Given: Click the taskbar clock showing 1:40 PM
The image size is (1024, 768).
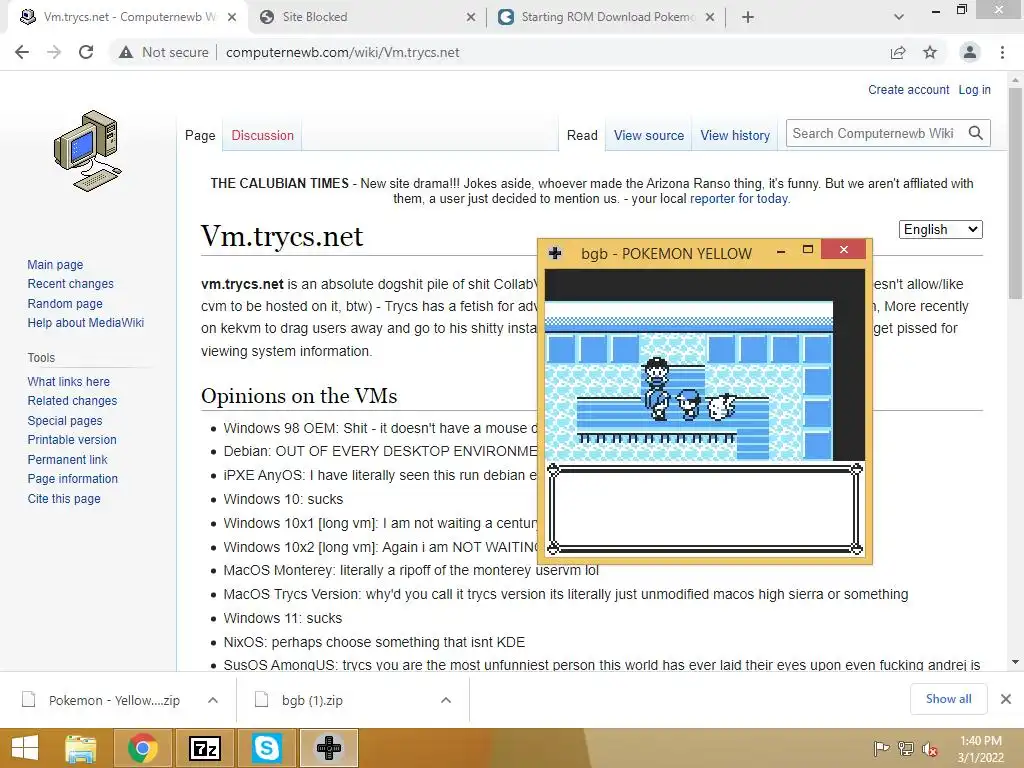Looking at the screenshot, I should pos(980,748).
